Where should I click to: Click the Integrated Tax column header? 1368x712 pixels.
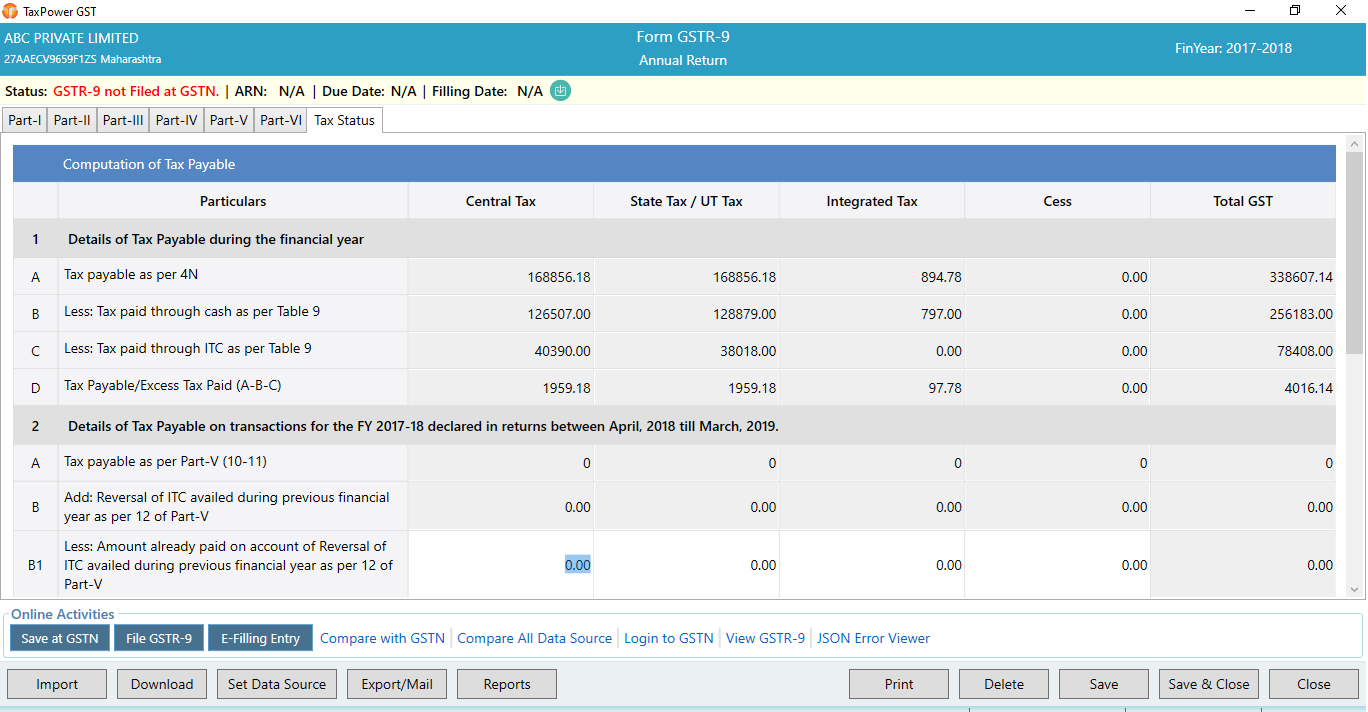[872, 201]
